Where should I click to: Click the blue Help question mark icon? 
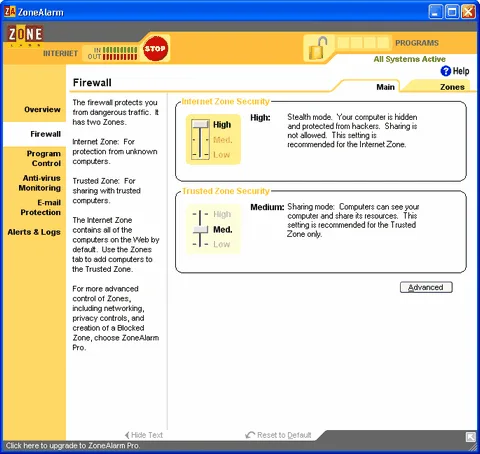click(446, 71)
